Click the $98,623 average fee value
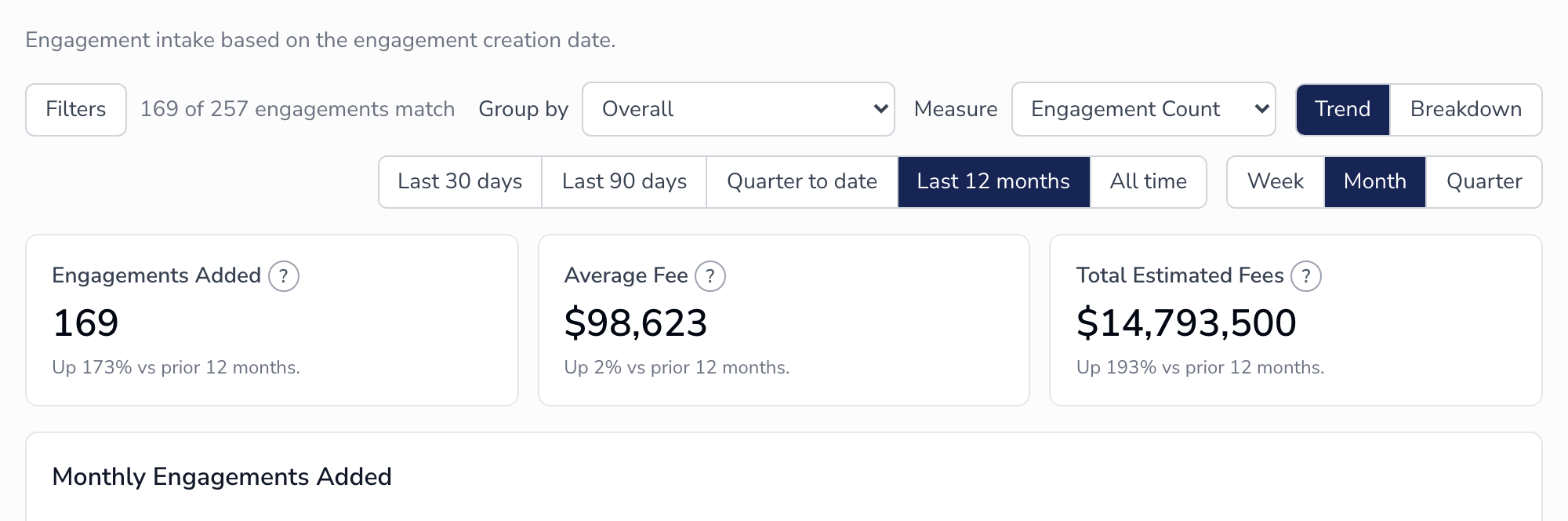 click(x=636, y=323)
